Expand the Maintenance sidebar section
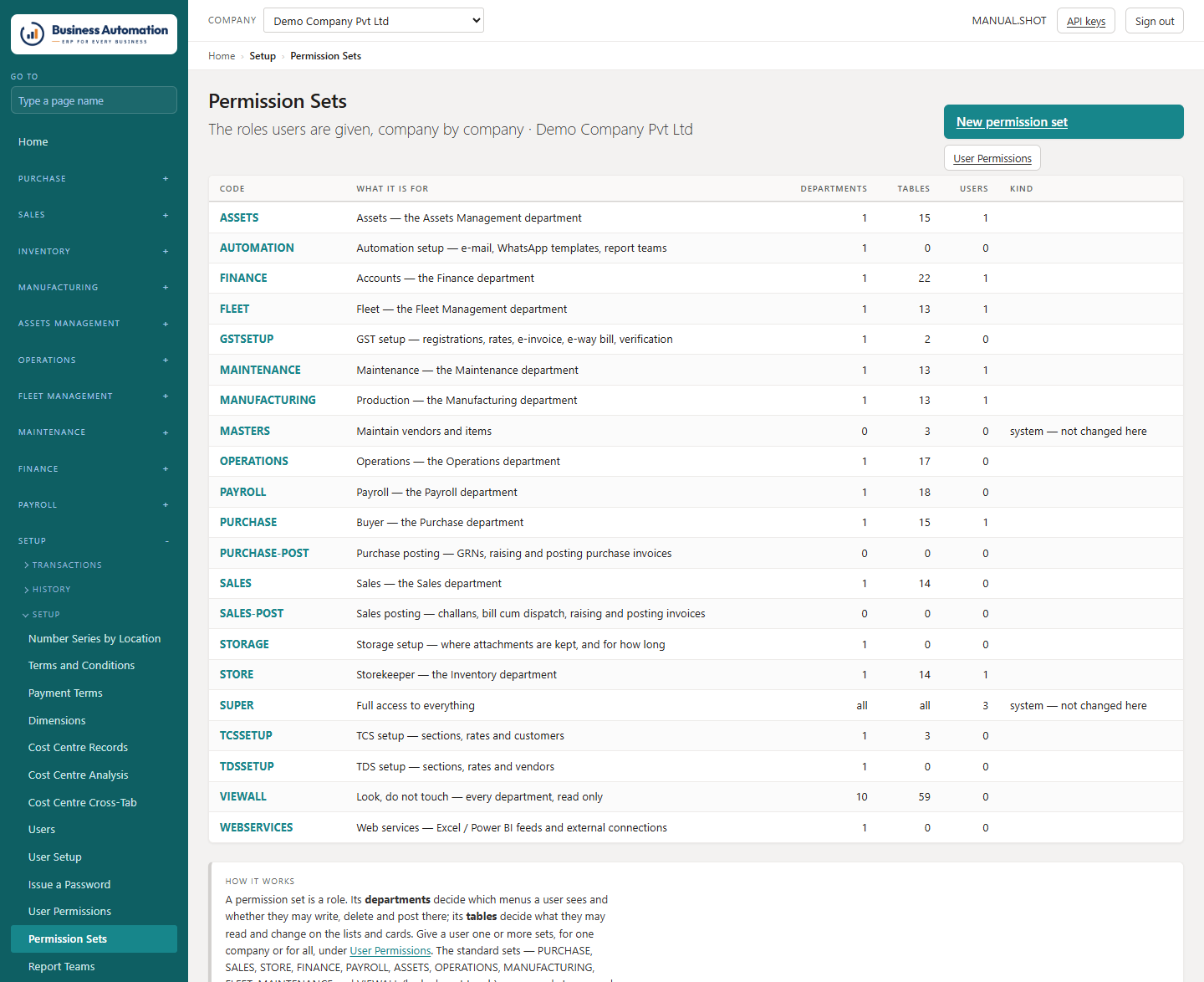Image resolution: width=1204 pixels, height=982 pixels. [94, 432]
